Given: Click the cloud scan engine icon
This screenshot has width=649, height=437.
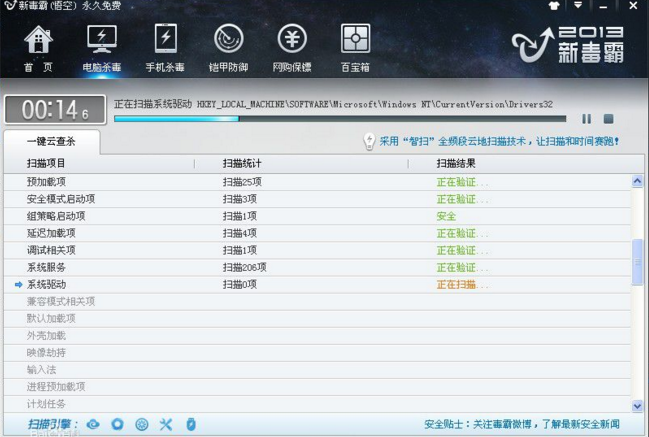Looking at the screenshot, I should click(x=93, y=424).
